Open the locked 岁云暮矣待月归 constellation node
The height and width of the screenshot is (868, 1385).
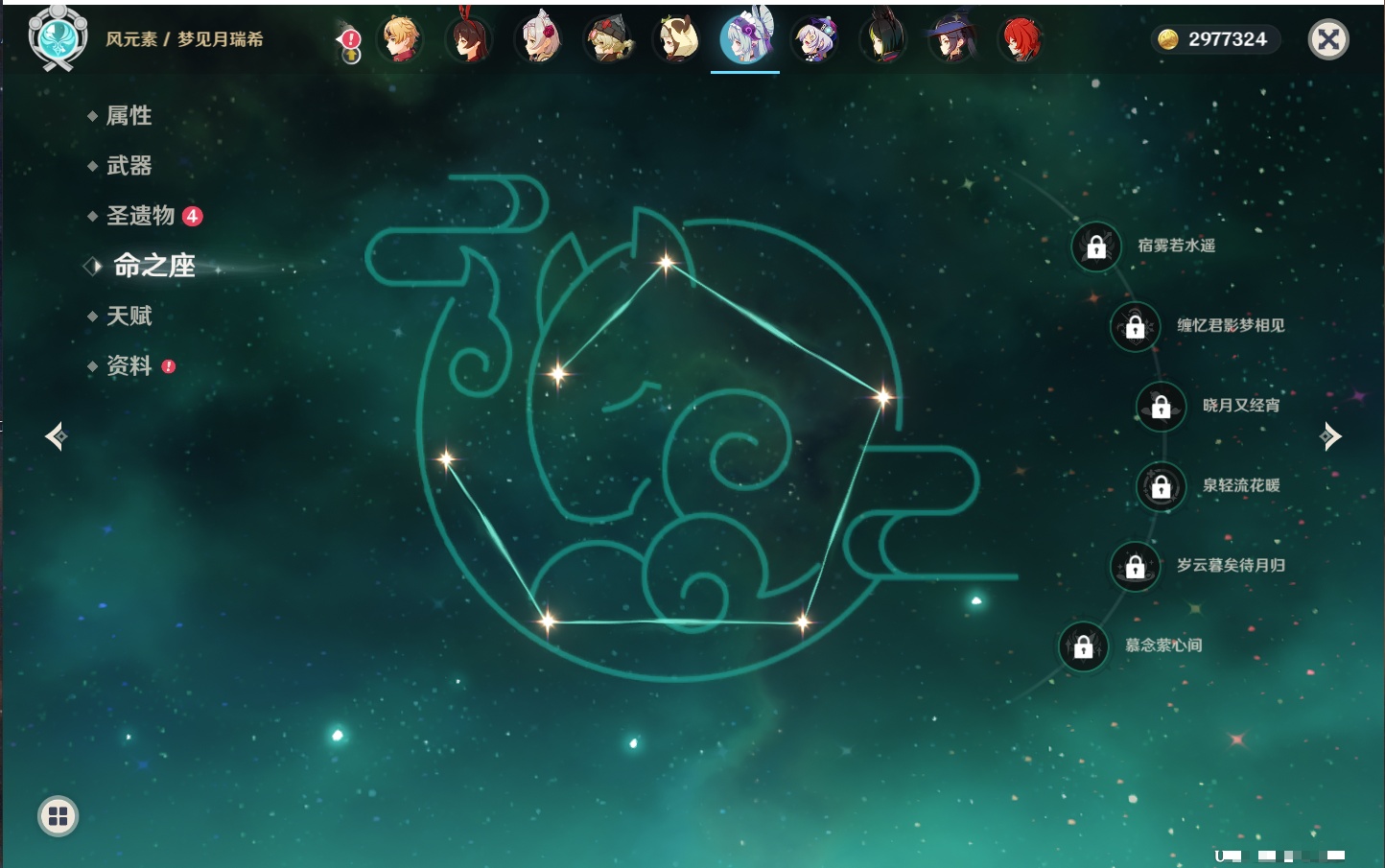pos(1136,567)
